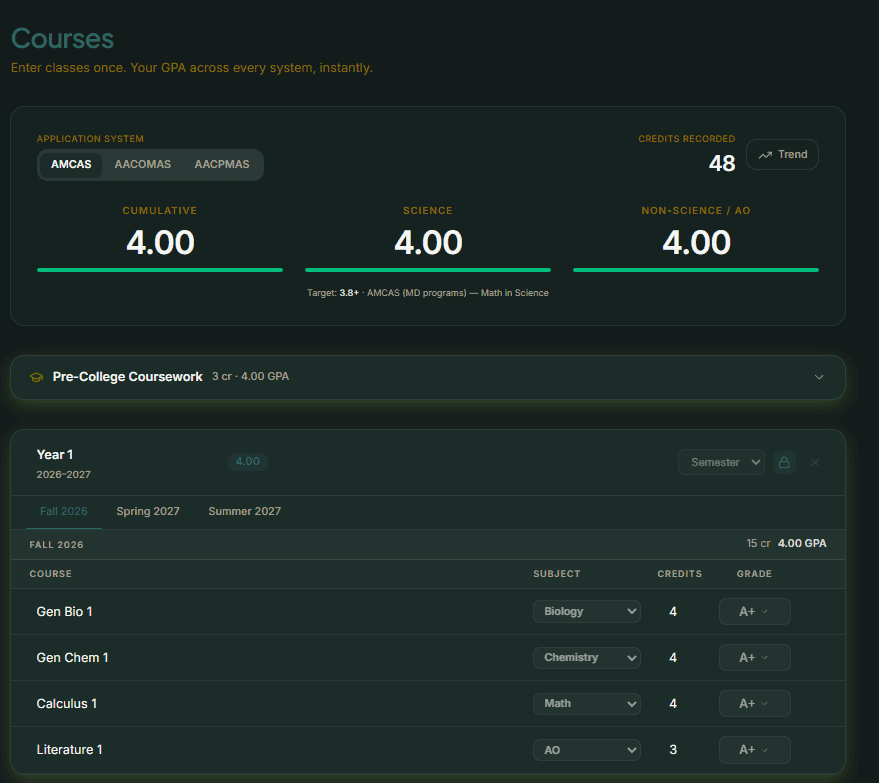Click the "3 cr · 4.00 GPA" pre-college summary
Viewport: 879px width, 783px height.
(251, 377)
